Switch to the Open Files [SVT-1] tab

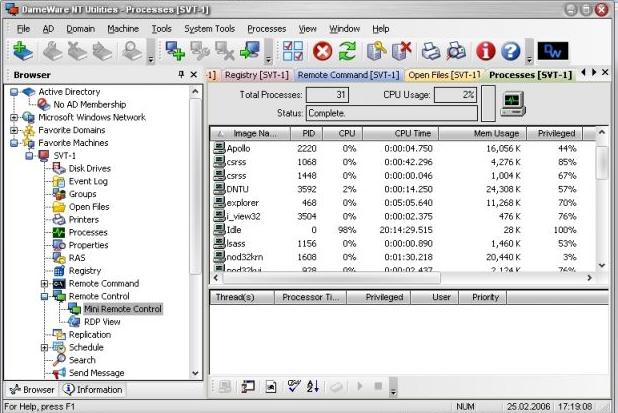point(444,75)
